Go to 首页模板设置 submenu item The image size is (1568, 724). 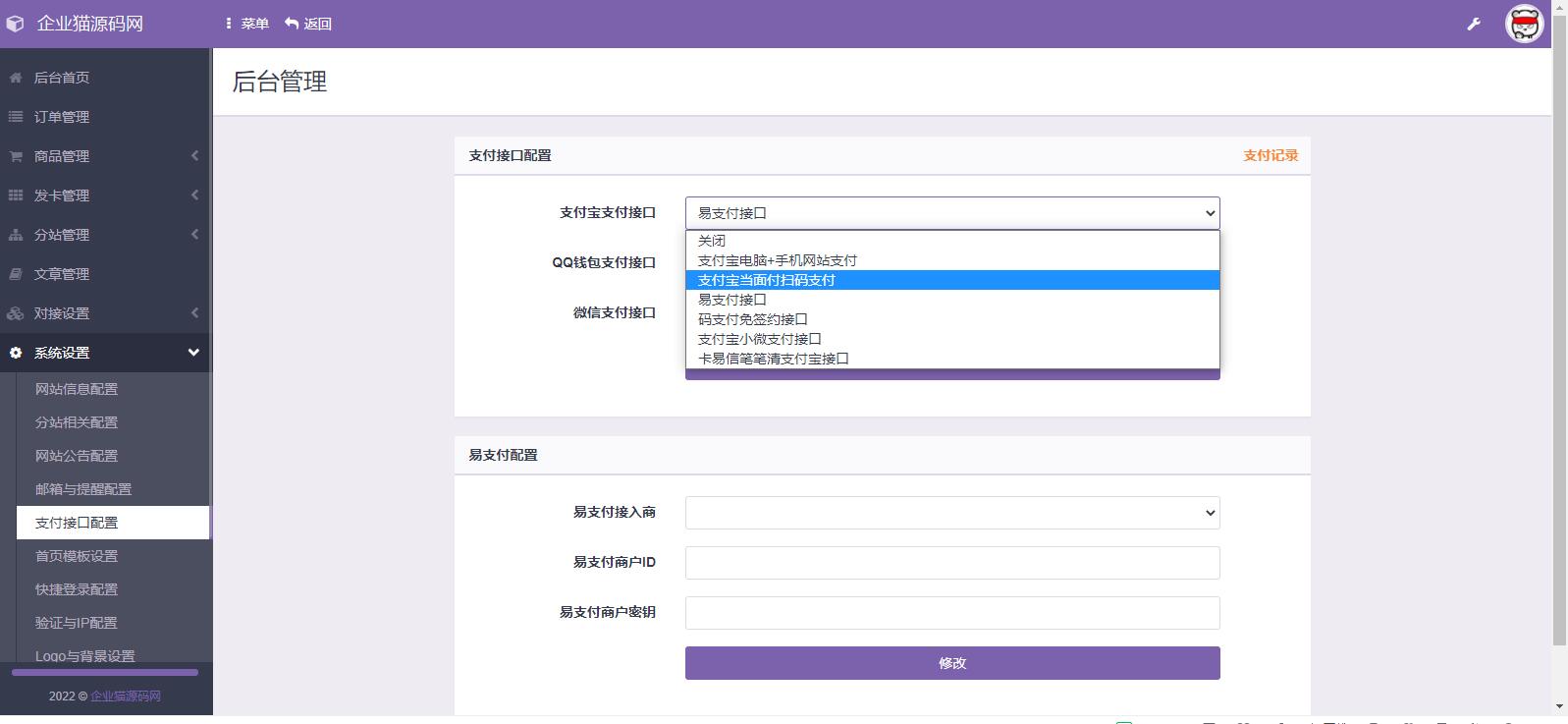[77, 556]
